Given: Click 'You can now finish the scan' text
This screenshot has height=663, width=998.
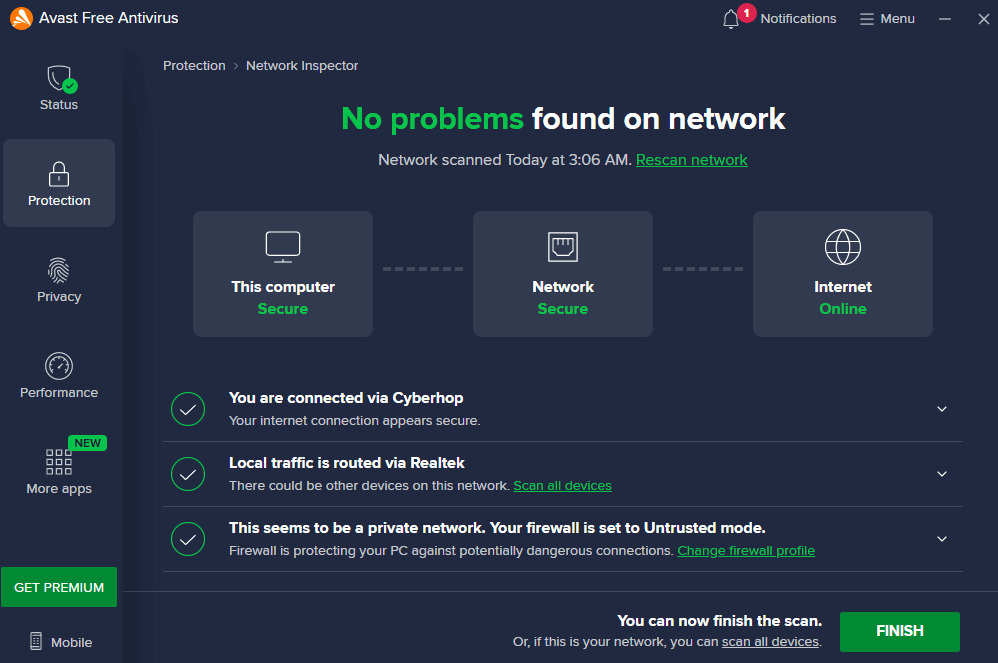Looking at the screenshot, I should tap(719, 620).
